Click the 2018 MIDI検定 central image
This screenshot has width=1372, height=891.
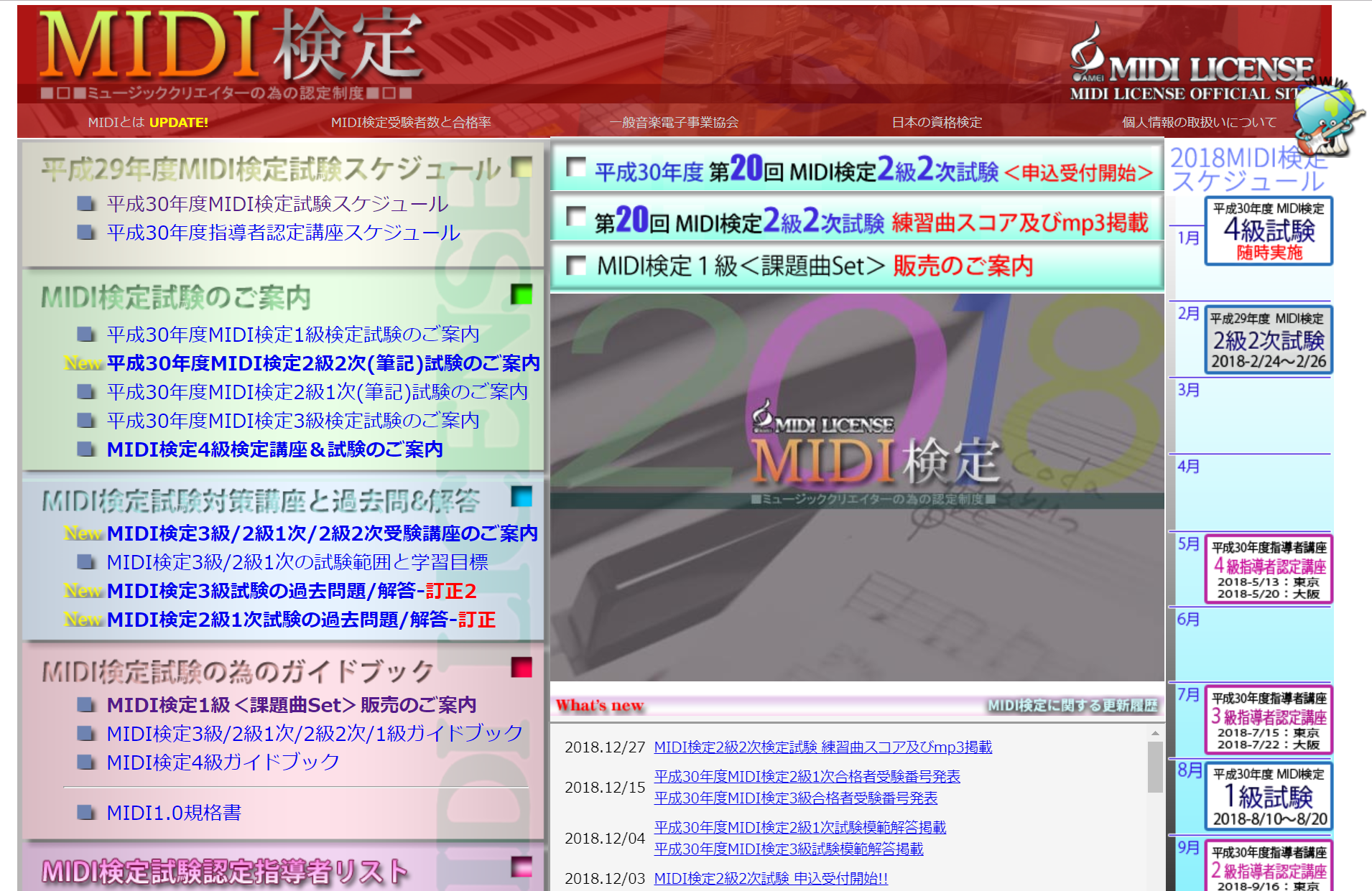[x=857, y=488]
